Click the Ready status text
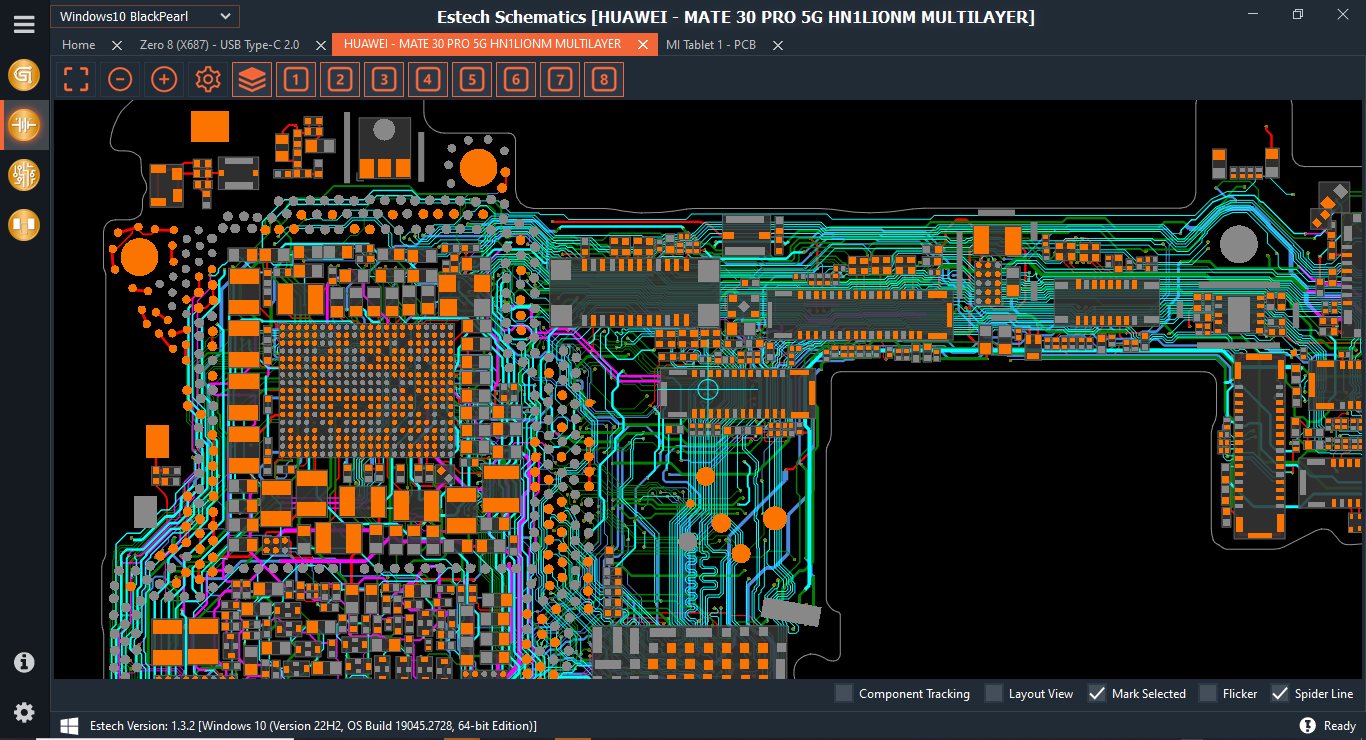The width and height of the screenshot is (1366, 740). point(1339,725)
